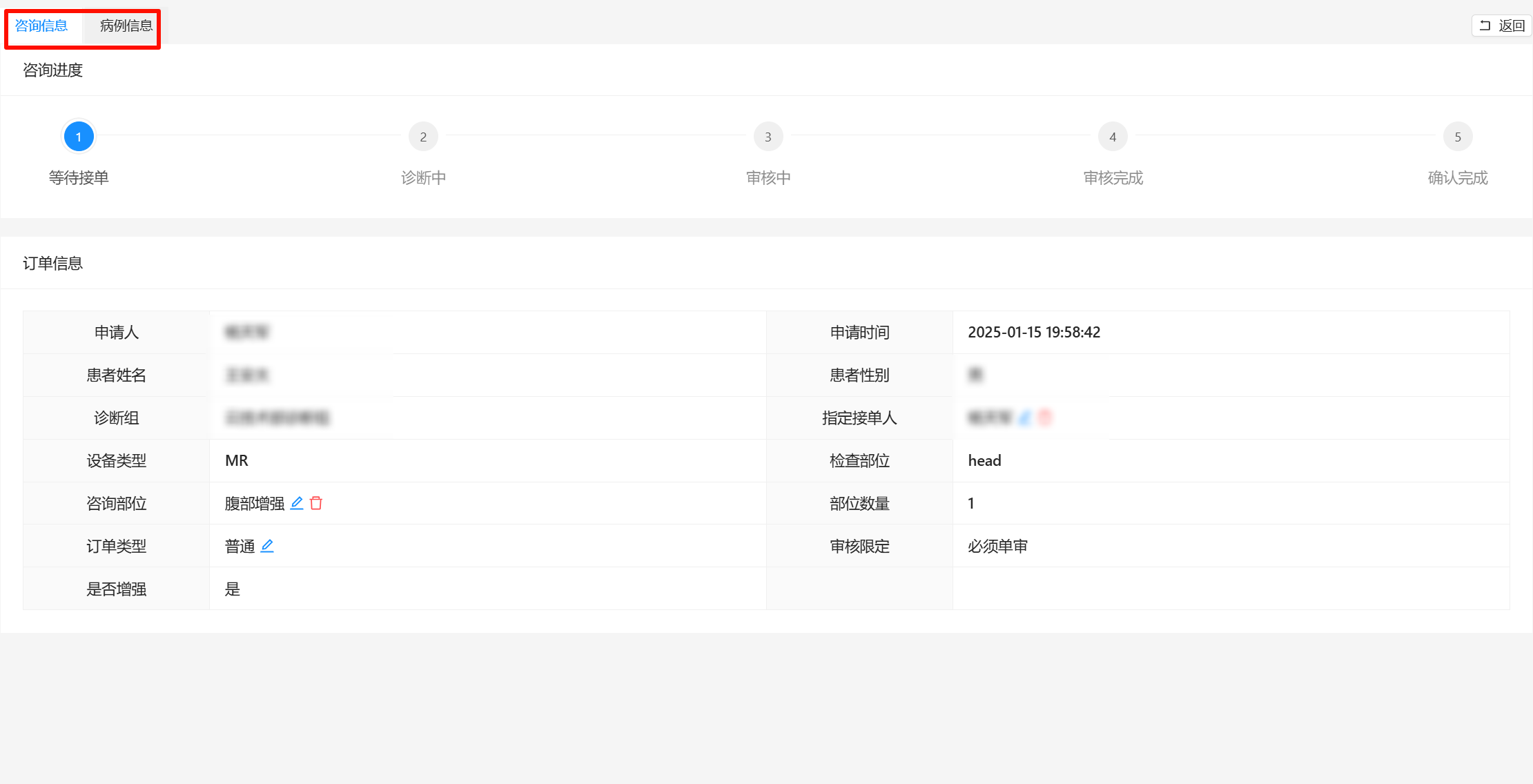Click the MR device type value
This screenshot has height=784, width=1533.
pos(236,460)
